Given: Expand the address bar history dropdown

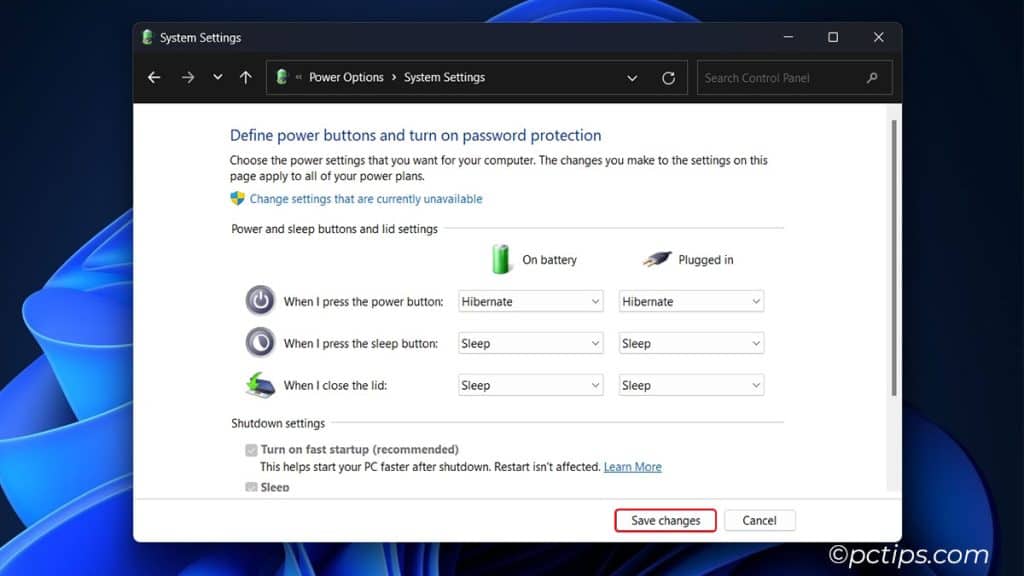Looking at the screenshot, I should [632, 77].
